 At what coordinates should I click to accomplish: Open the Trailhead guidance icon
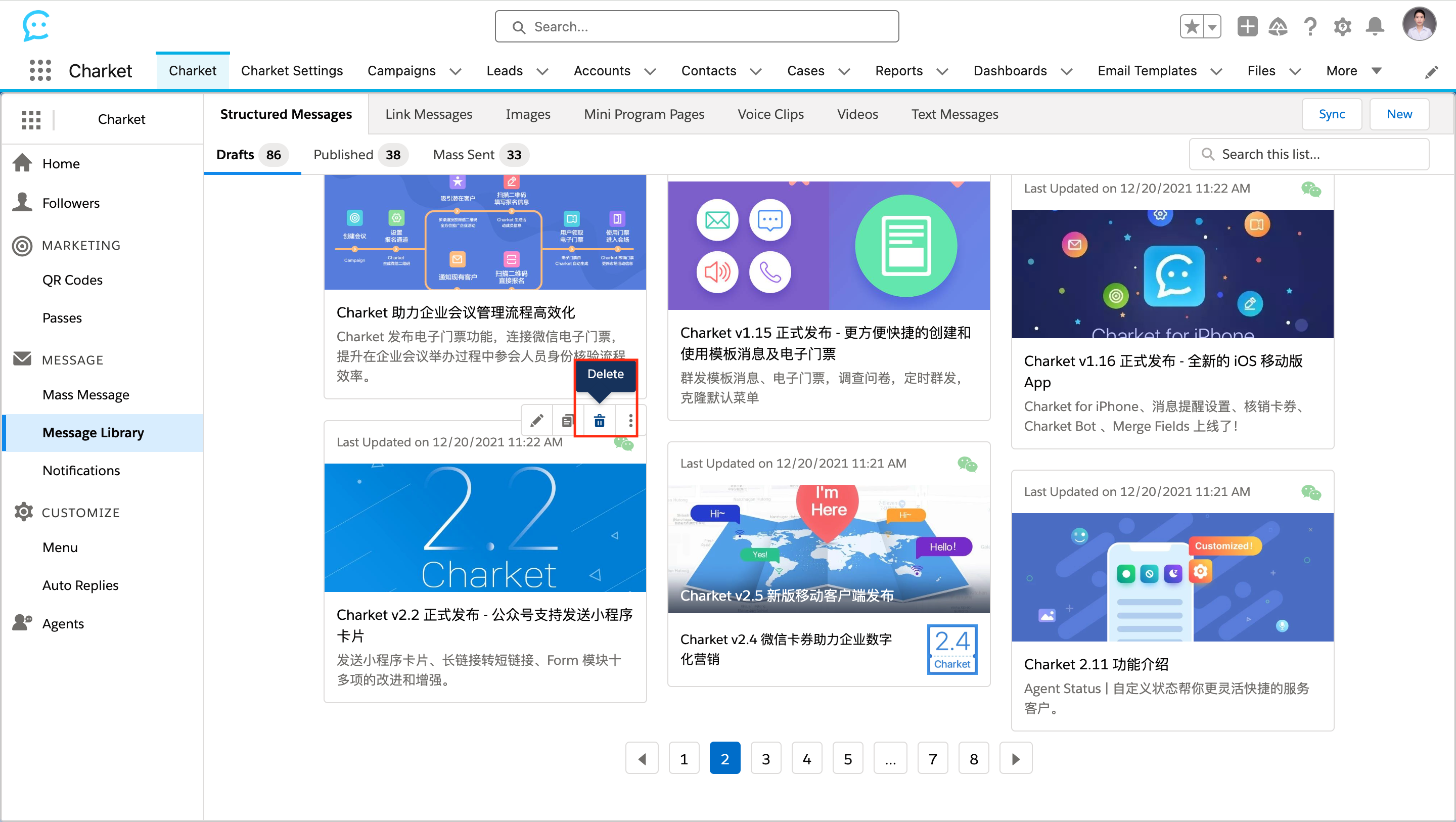1278,27
